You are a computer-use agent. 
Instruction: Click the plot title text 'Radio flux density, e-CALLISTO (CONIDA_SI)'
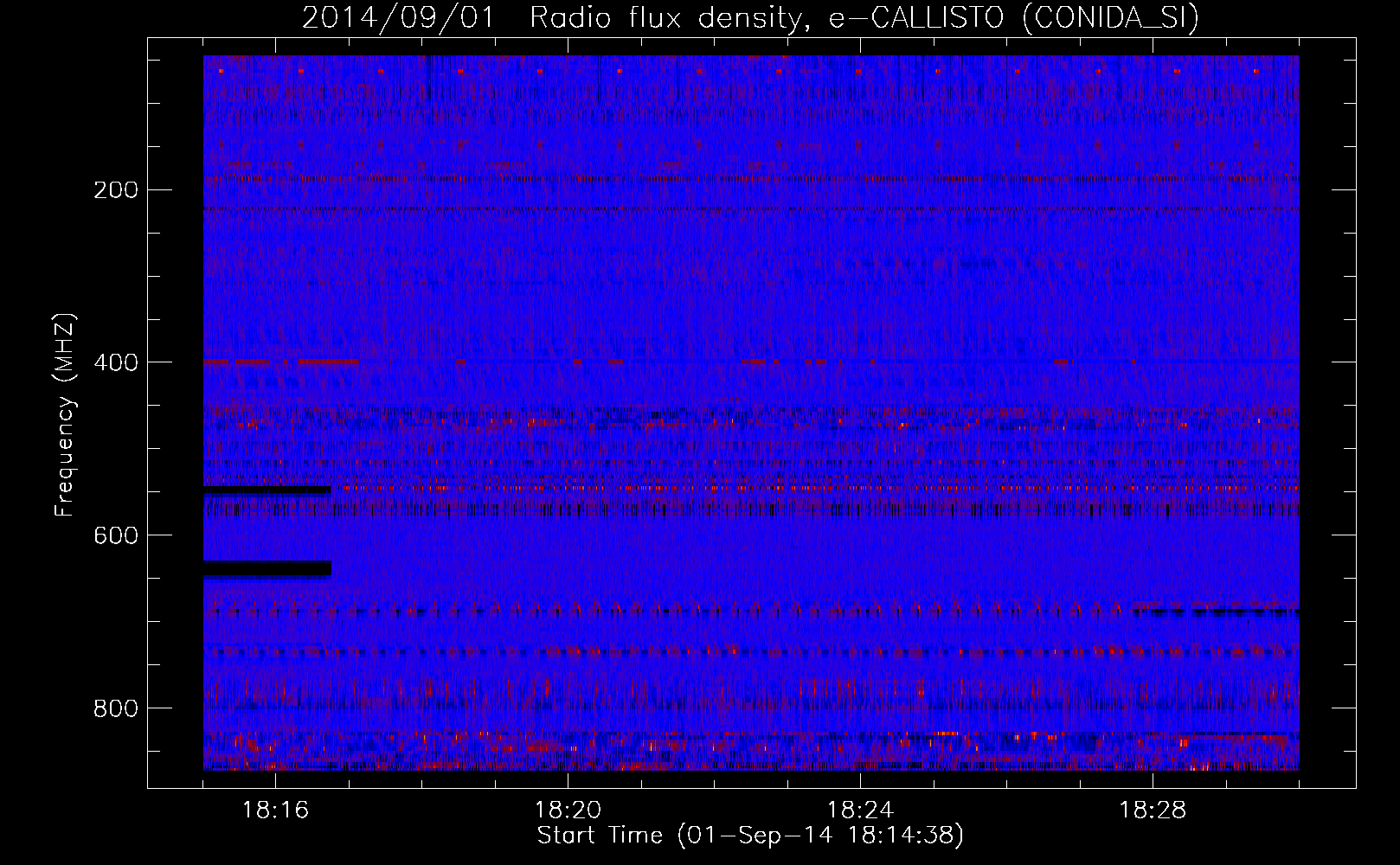click(x=864, y=17)
